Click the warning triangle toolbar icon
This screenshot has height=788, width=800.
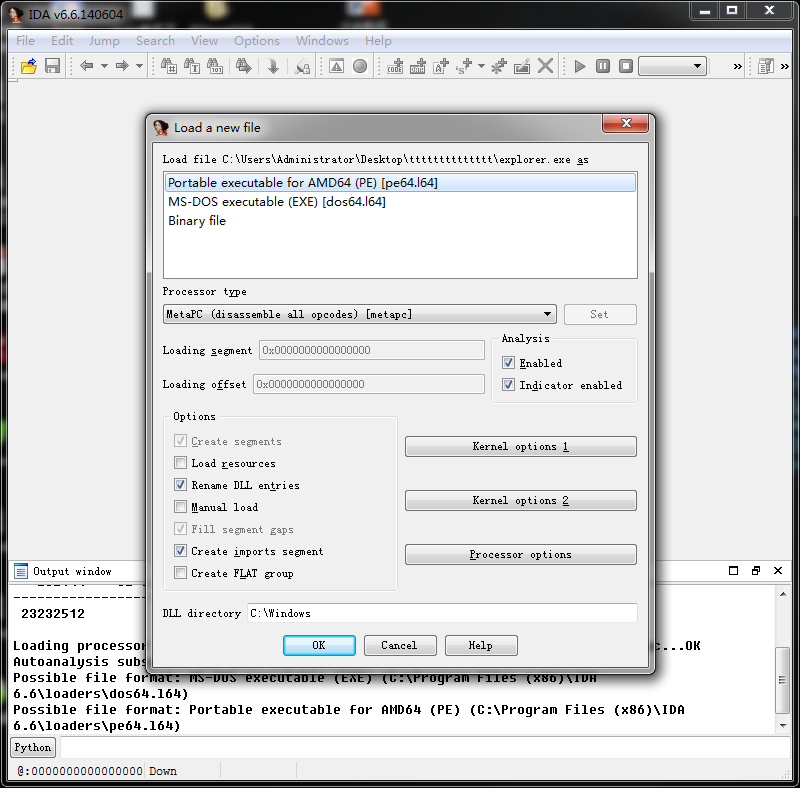pyautogui.click(x=337, y=66)
